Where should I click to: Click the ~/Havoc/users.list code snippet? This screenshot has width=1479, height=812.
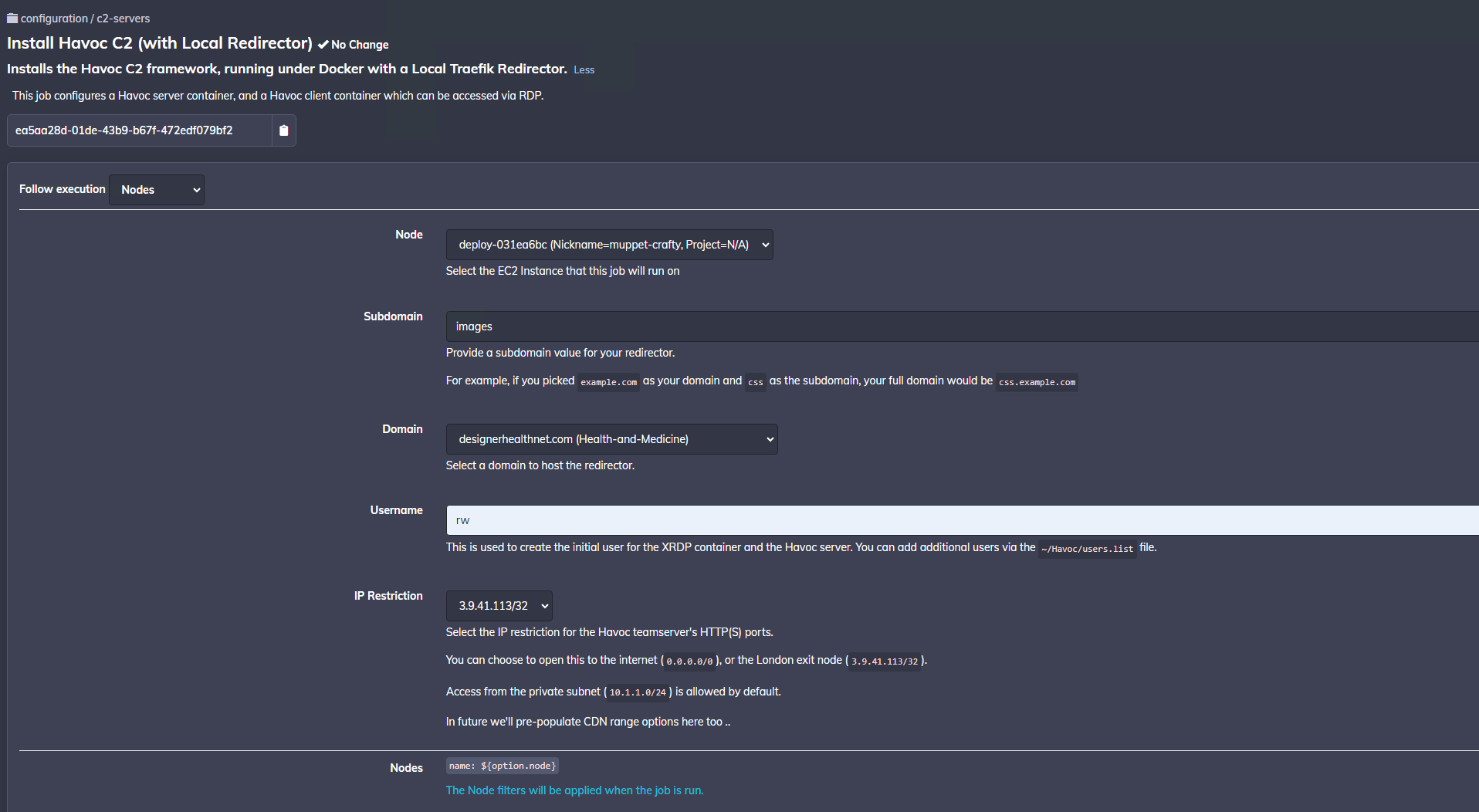[1087, 549]
